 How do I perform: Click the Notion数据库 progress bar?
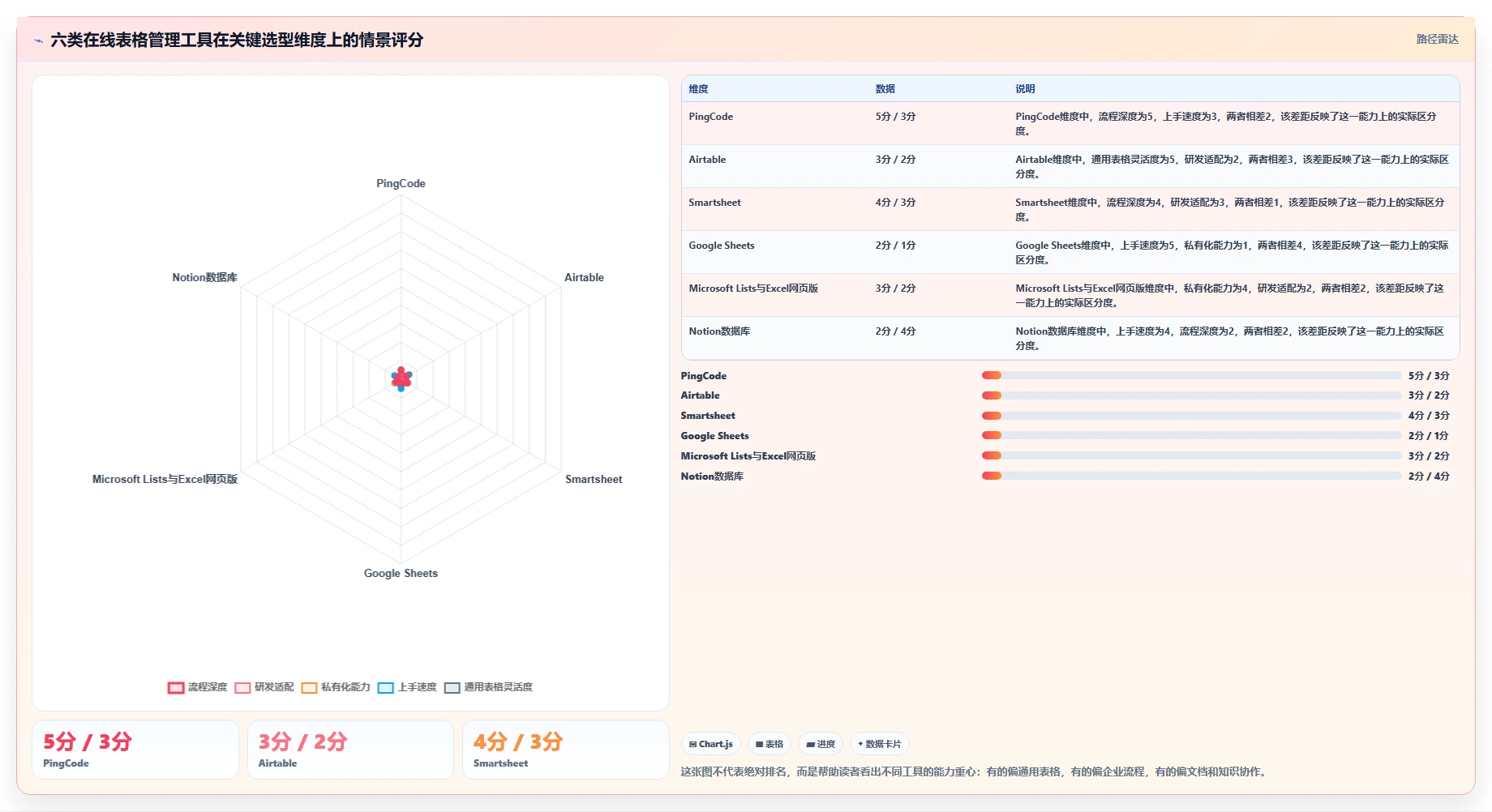click(1191, 476)
